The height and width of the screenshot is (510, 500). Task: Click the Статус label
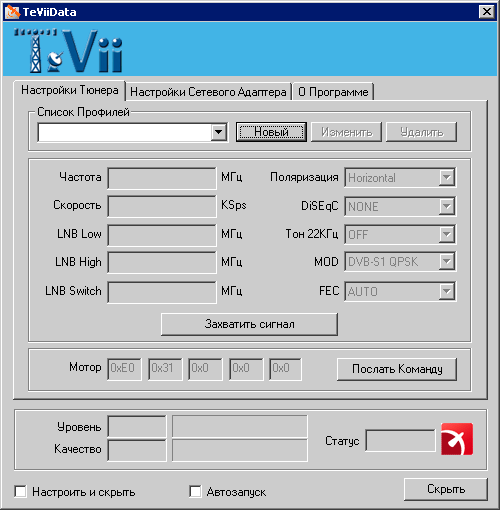click(x=342, y=441)
